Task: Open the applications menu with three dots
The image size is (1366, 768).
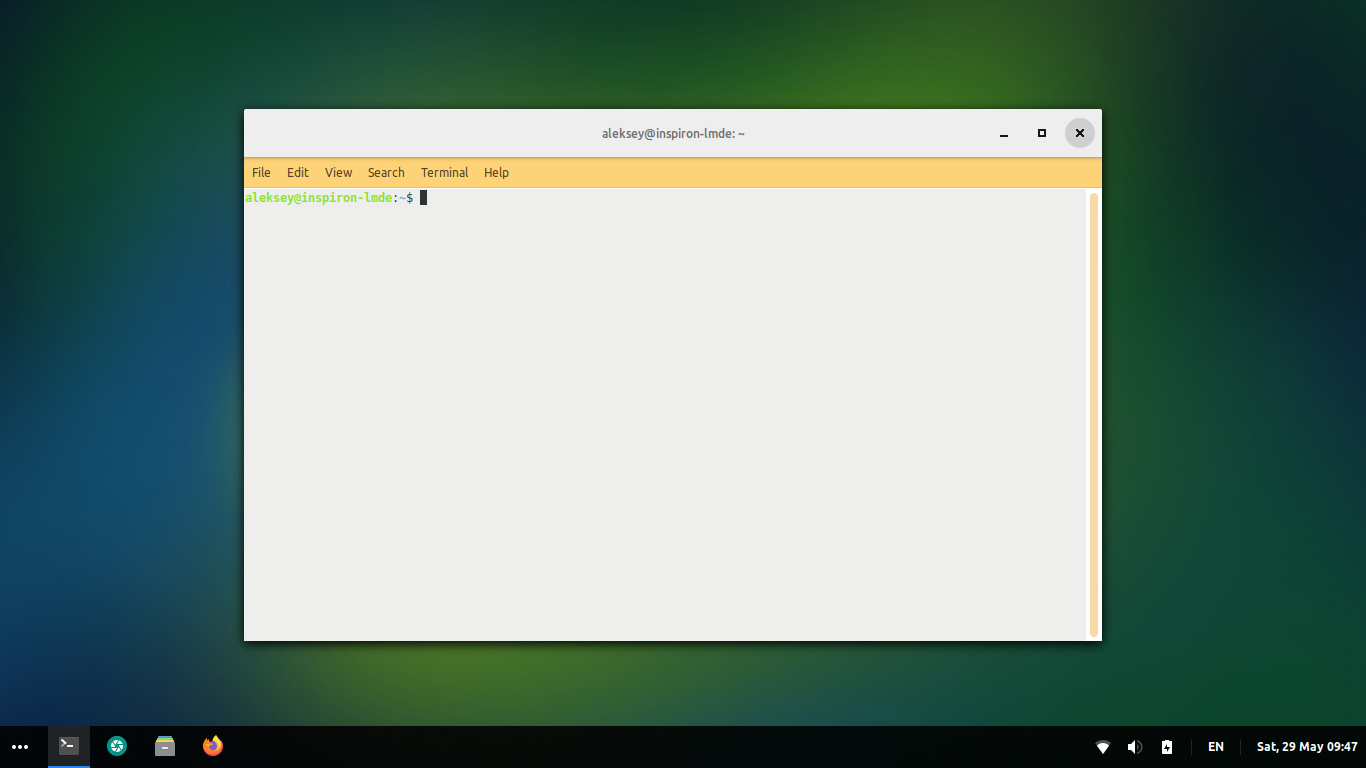Action: point(20,747)
